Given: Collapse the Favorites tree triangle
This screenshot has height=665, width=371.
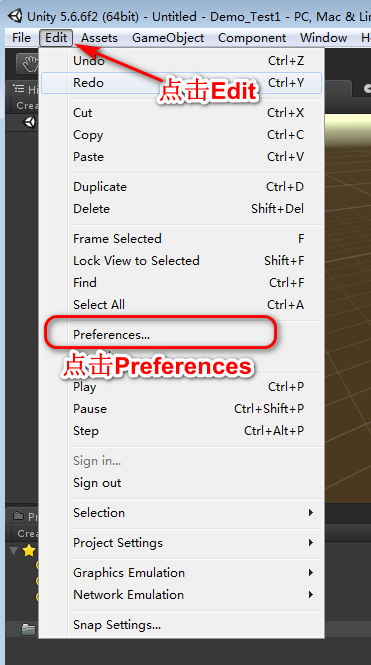Looking at the screenshot, I should [x=14, y=550].
